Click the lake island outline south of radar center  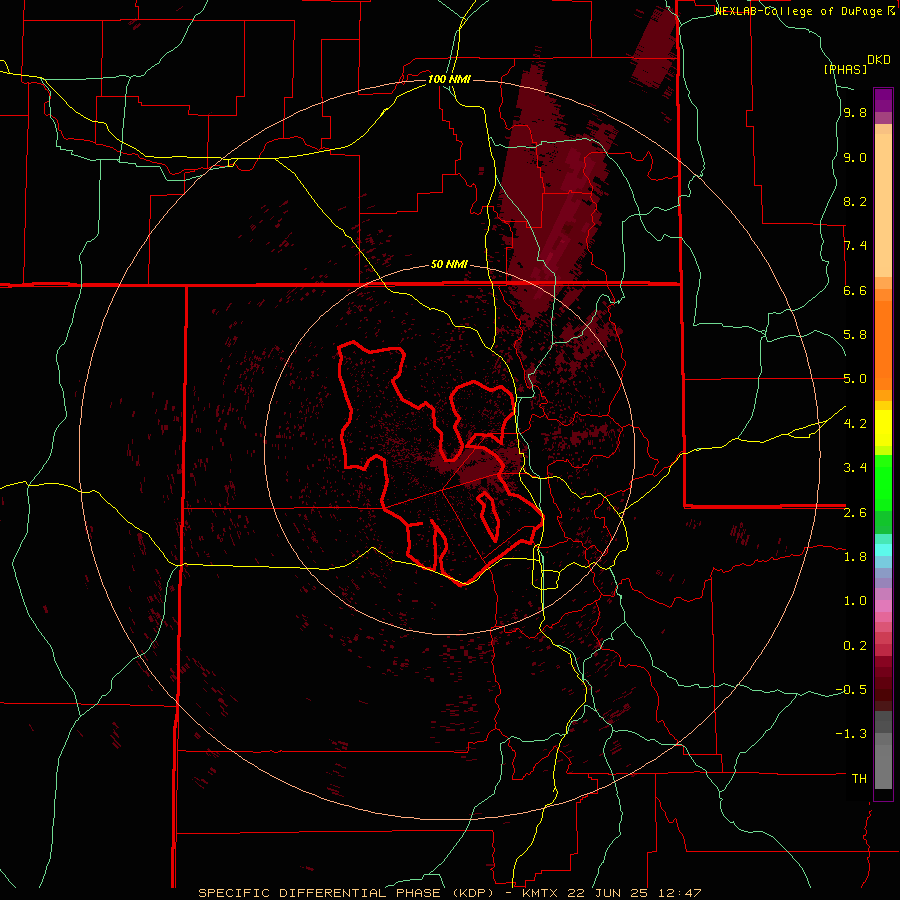[488, 516]
